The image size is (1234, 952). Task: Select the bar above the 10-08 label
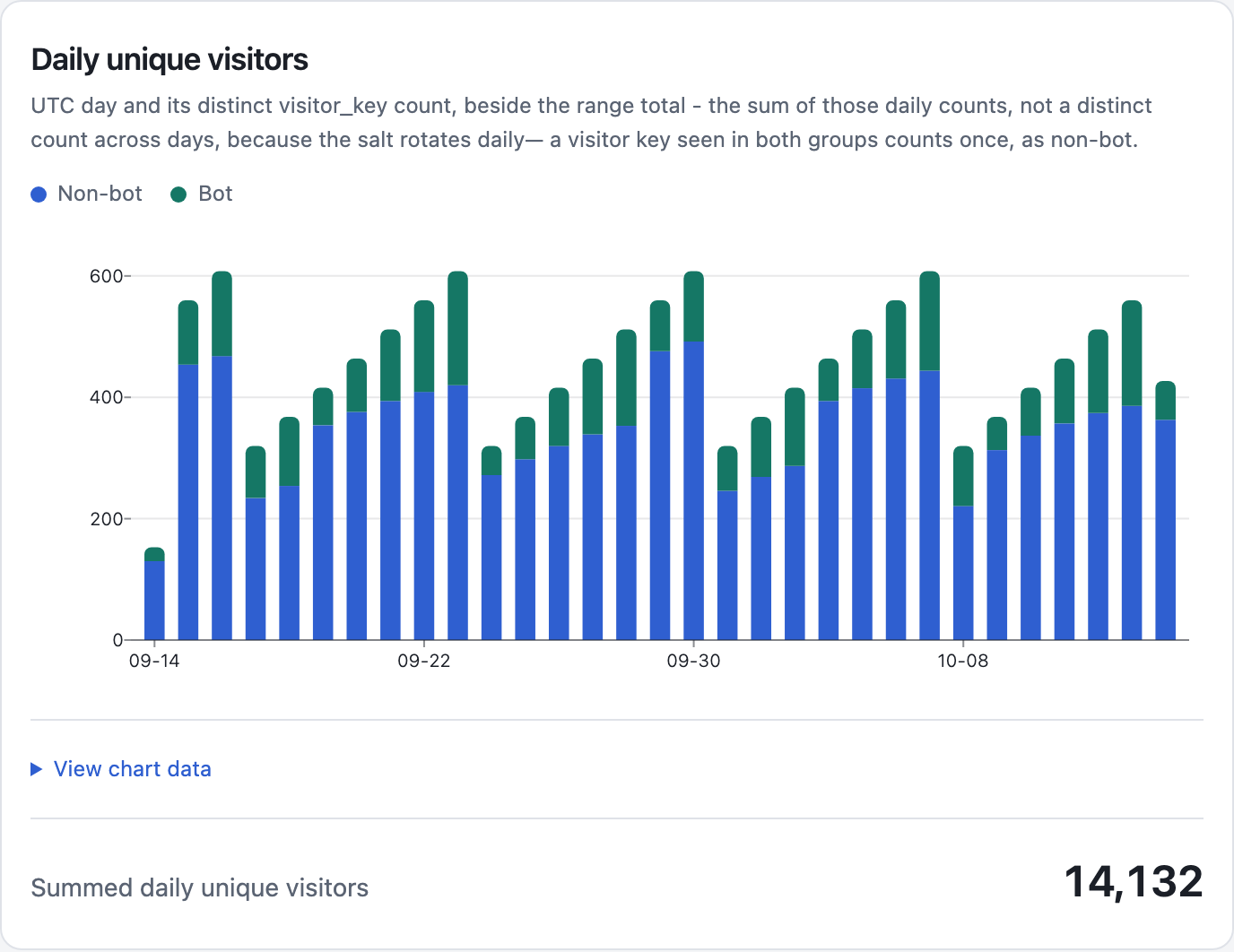[963, 543]
